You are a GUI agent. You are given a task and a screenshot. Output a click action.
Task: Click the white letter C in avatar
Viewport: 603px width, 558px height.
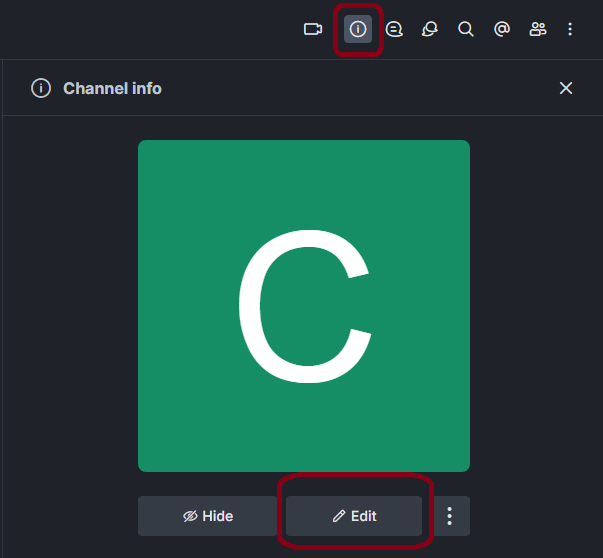(303, 305)
